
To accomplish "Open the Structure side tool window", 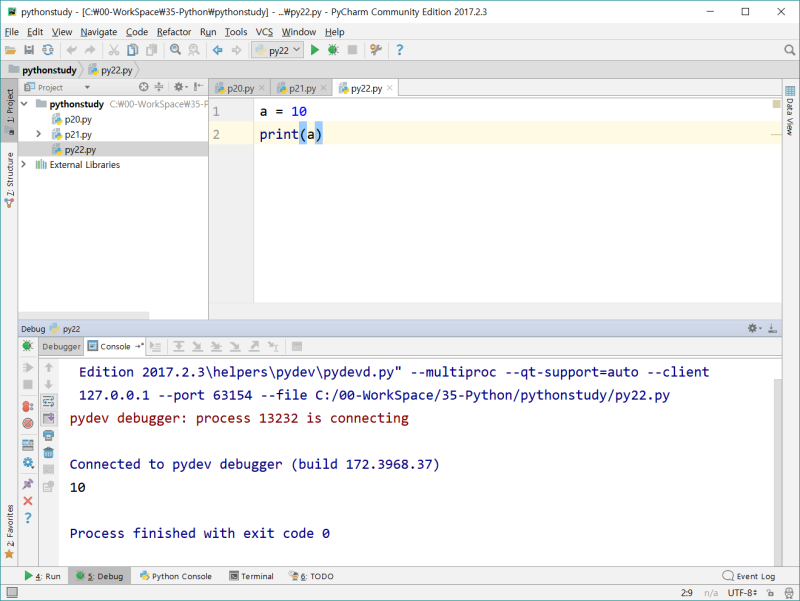I will pyautogui.click(x=9, y=180).
